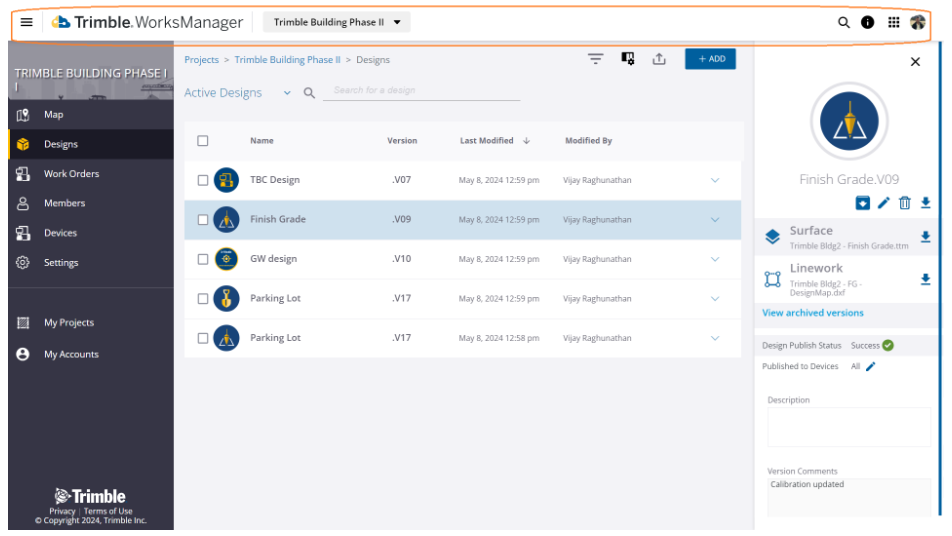The width and height of the screenshot is (952, 536).
Task: Go to Projects breadcrumb link
Action: coord(202,59)
